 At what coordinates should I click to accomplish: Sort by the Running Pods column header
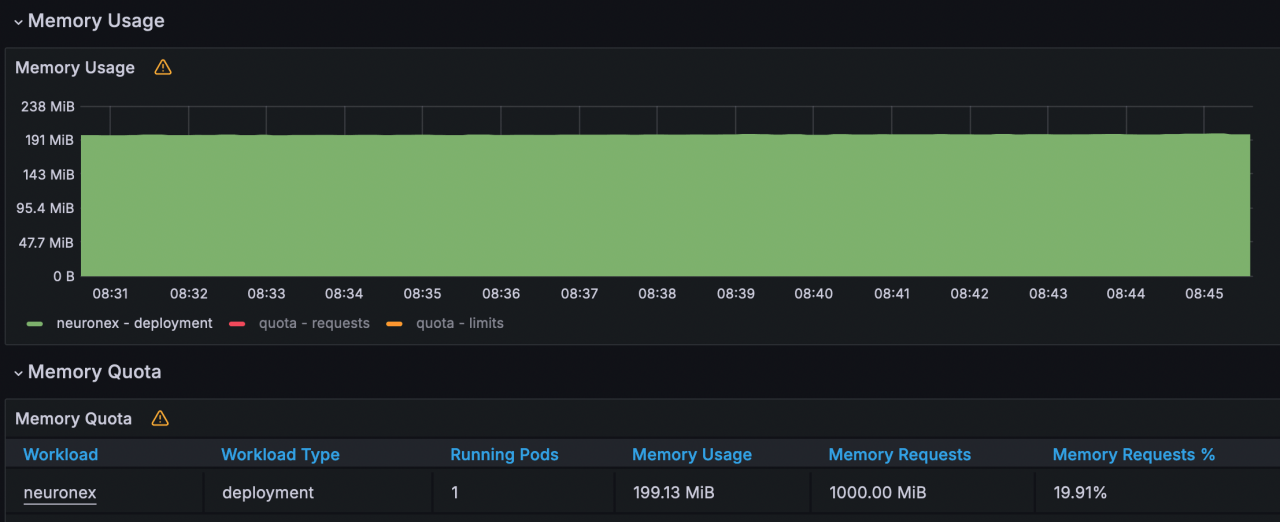[x=504, y=455]
